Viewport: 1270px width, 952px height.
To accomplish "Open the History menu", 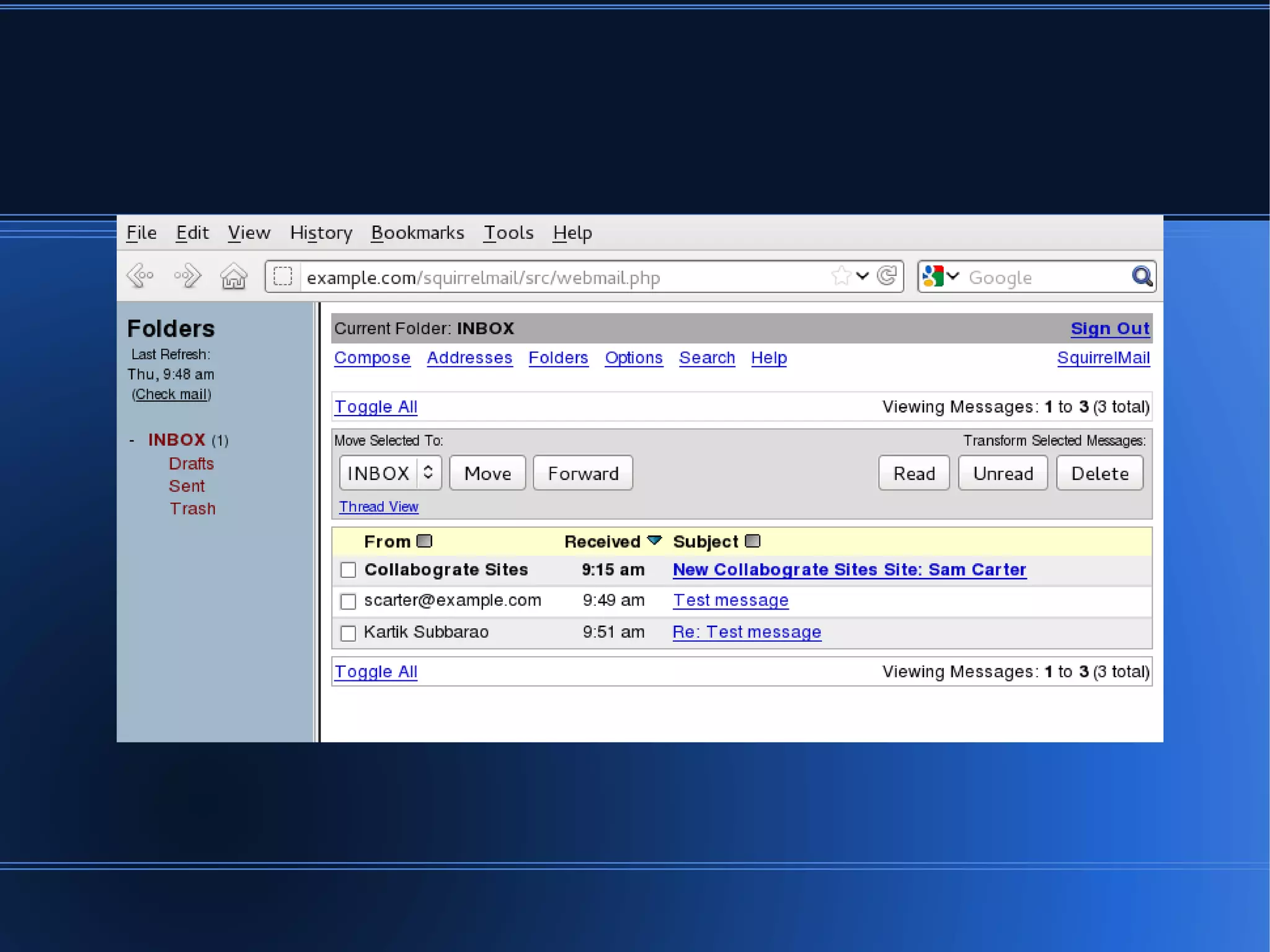I will (x=321, y=233).
